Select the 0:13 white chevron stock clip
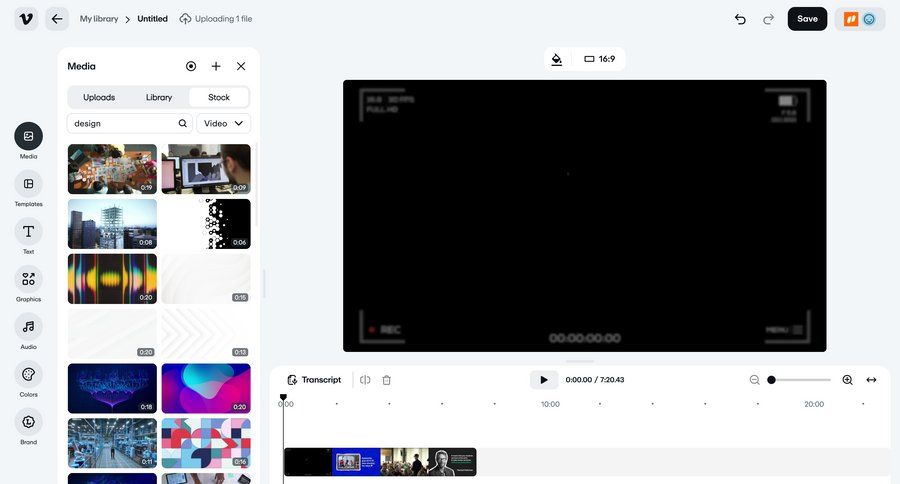 tap(206, 334)
